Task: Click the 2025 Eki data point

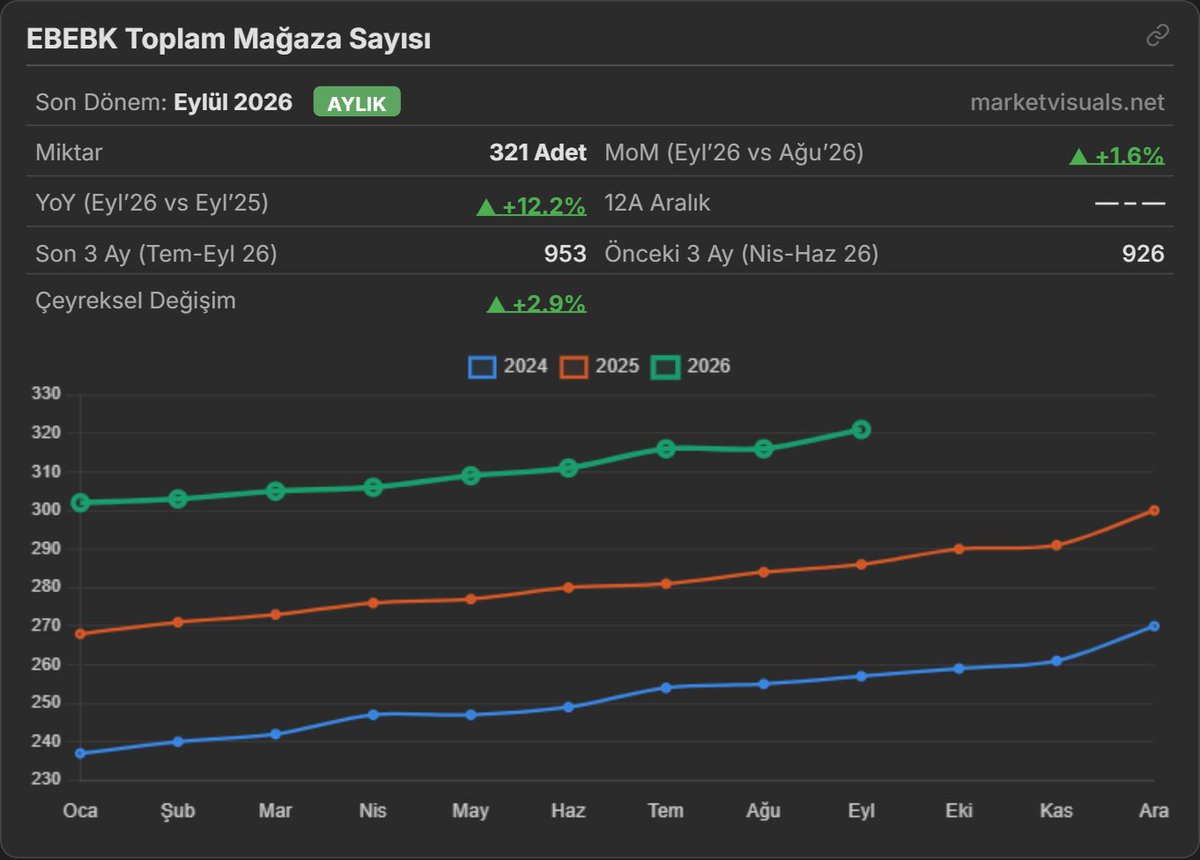Action: pyautogui.click(x=959, y=549)
